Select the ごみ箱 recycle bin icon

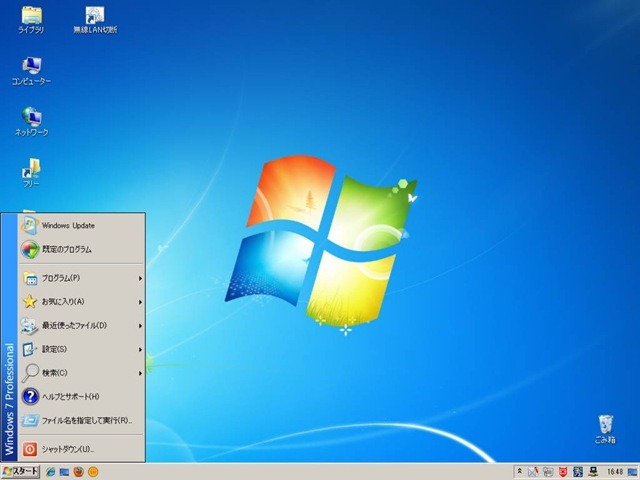(x=605, y=429)
